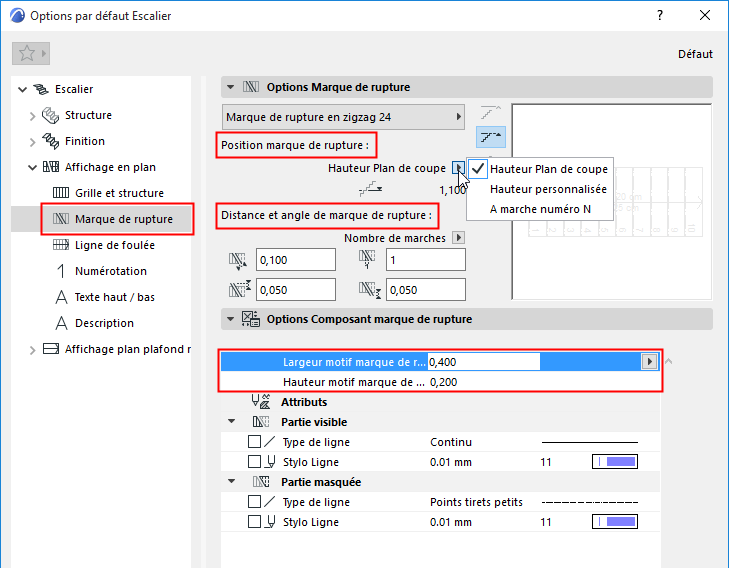Click the Grille et structure icon
Screen dimensions: 729x568
(x=61, y=193)
